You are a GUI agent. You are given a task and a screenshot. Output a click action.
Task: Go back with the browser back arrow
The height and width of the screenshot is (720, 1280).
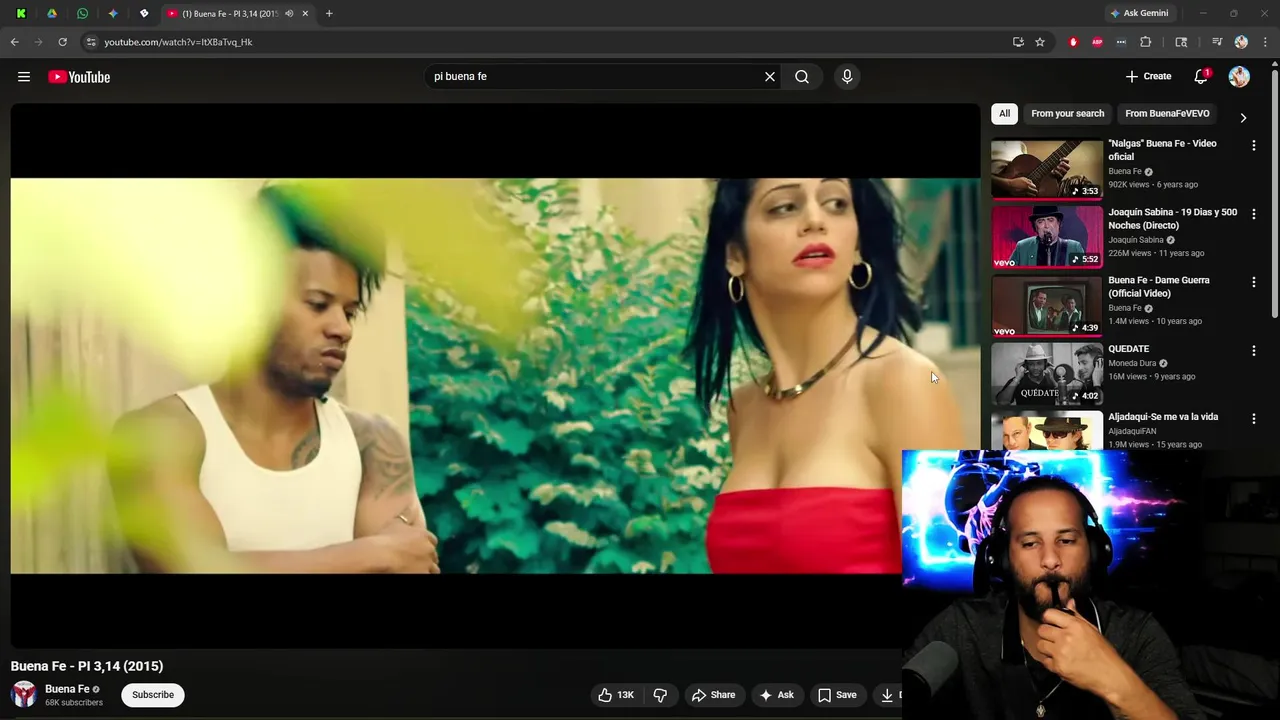tap(14, 42)
